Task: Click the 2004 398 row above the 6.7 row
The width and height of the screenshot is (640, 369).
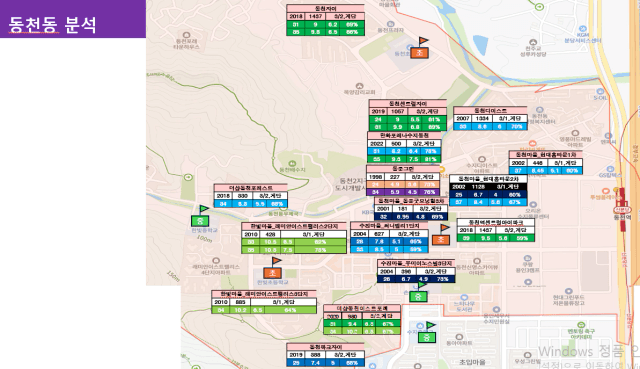Action: coord(416,271)
